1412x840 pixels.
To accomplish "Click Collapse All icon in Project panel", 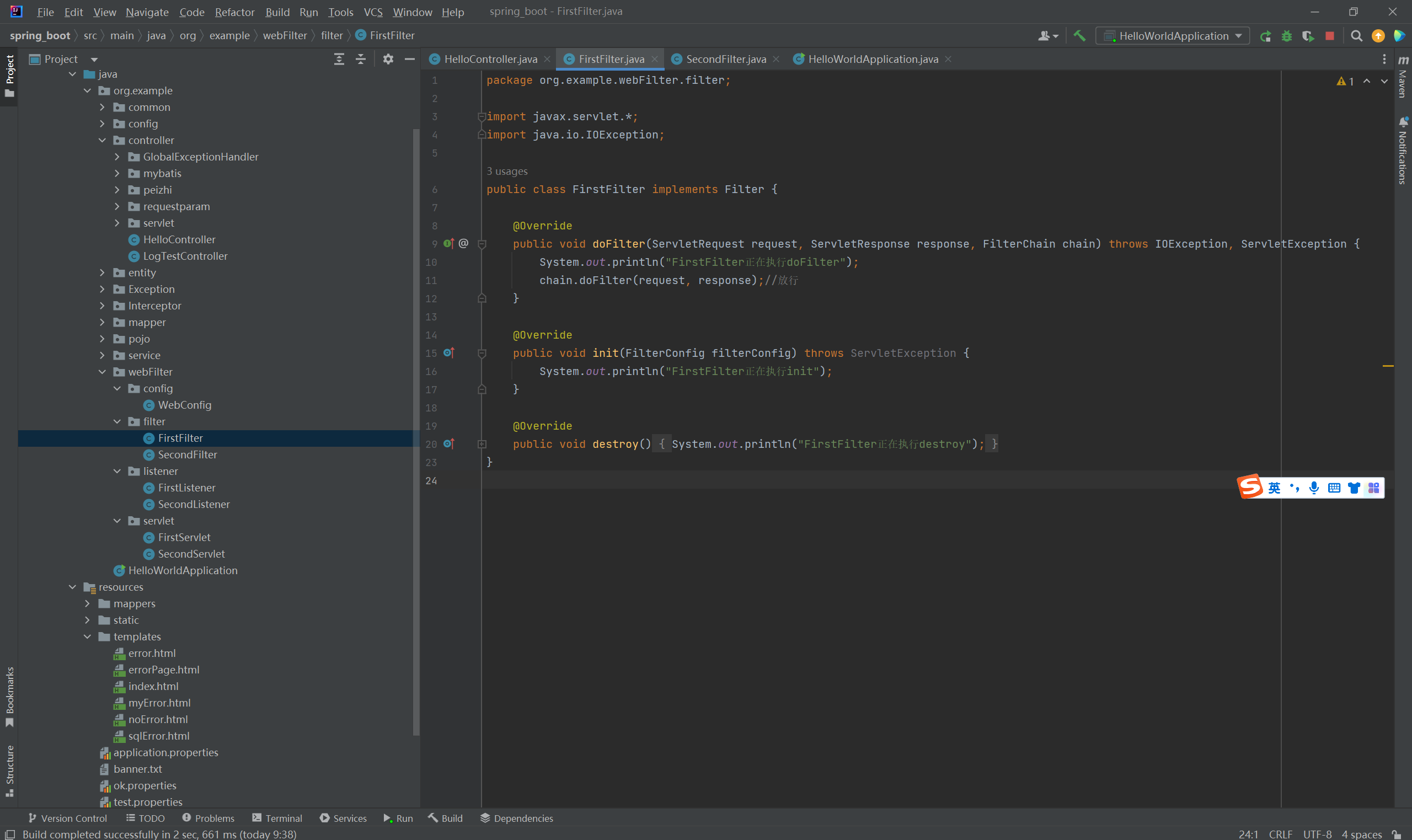I will pos(361,59).
